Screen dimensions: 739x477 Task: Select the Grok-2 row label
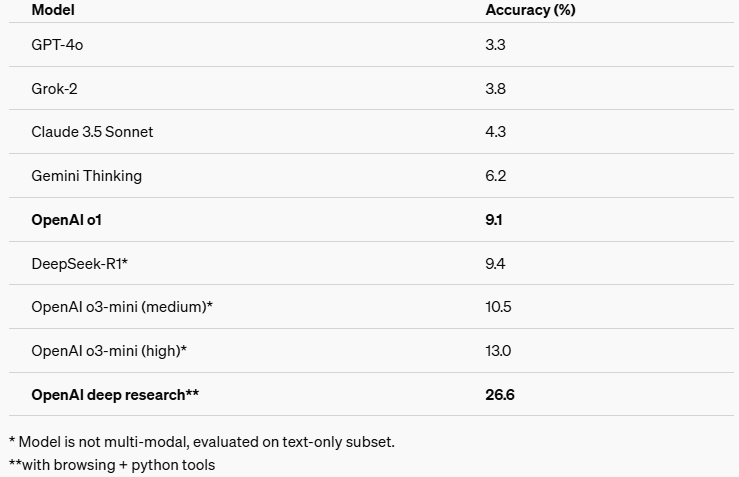pyautogui.click(x=54, y=89)
